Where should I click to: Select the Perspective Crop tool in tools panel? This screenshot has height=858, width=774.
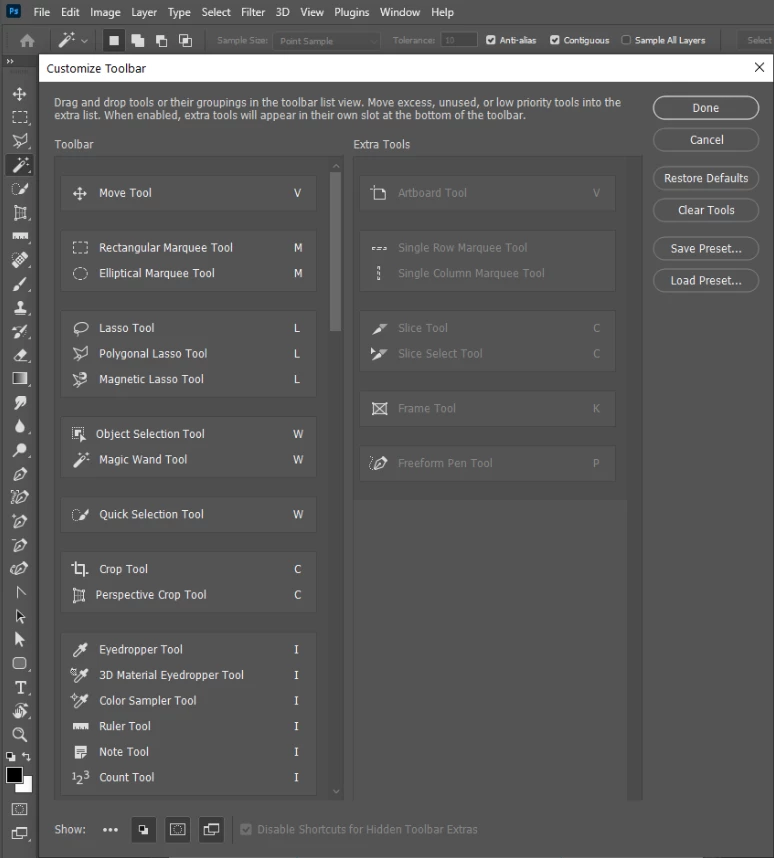[20, 213]
